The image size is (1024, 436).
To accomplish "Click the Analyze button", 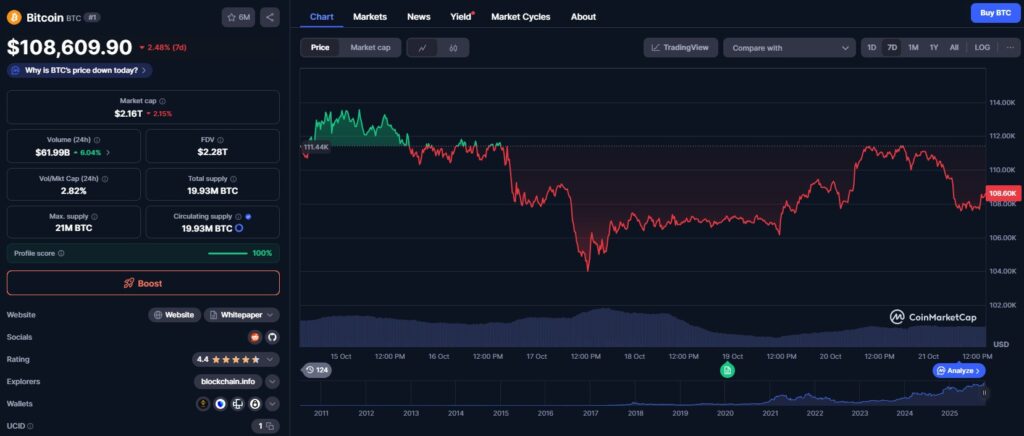I will (x=959, y=371).
